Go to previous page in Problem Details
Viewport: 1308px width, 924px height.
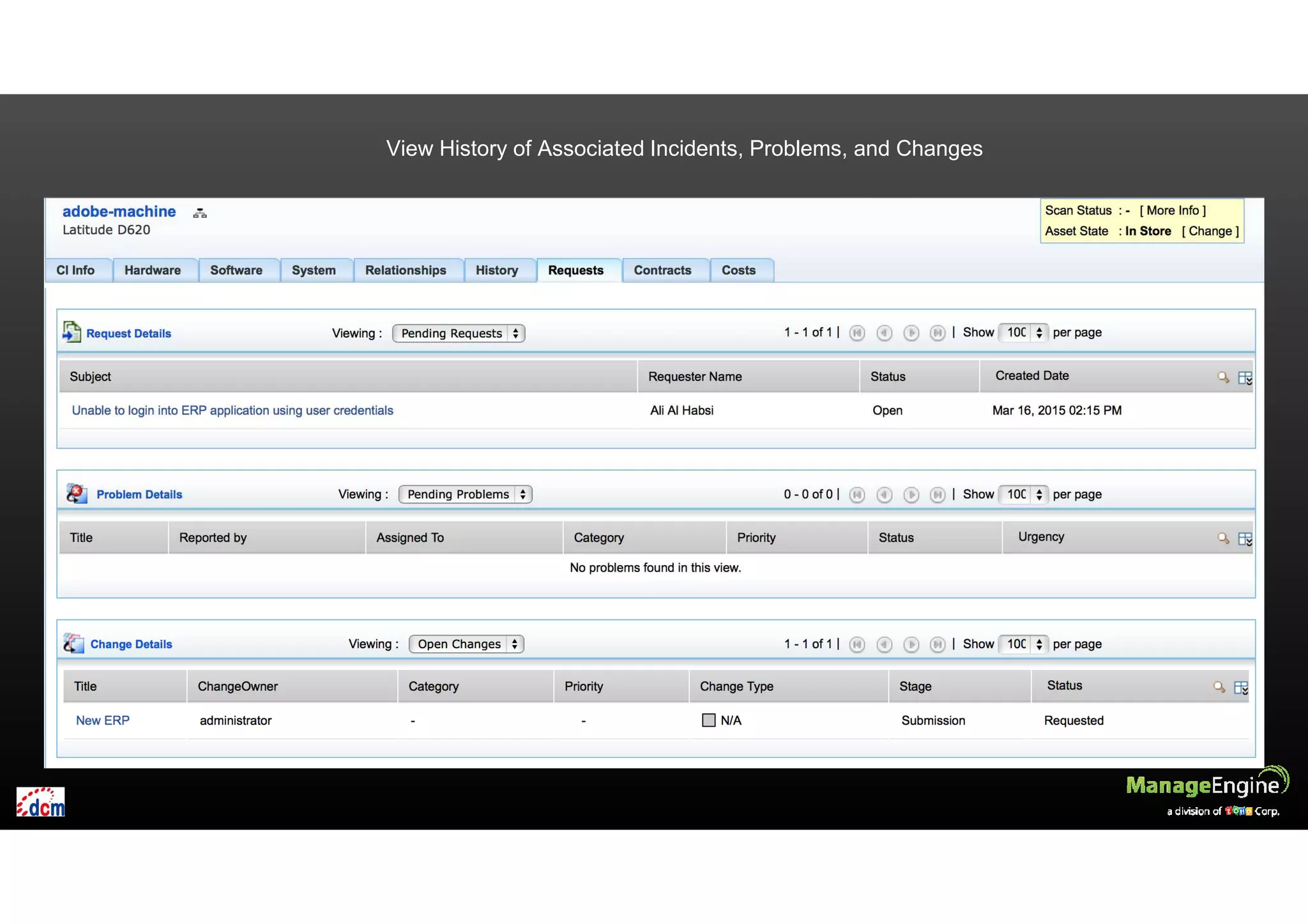(885, 494)
